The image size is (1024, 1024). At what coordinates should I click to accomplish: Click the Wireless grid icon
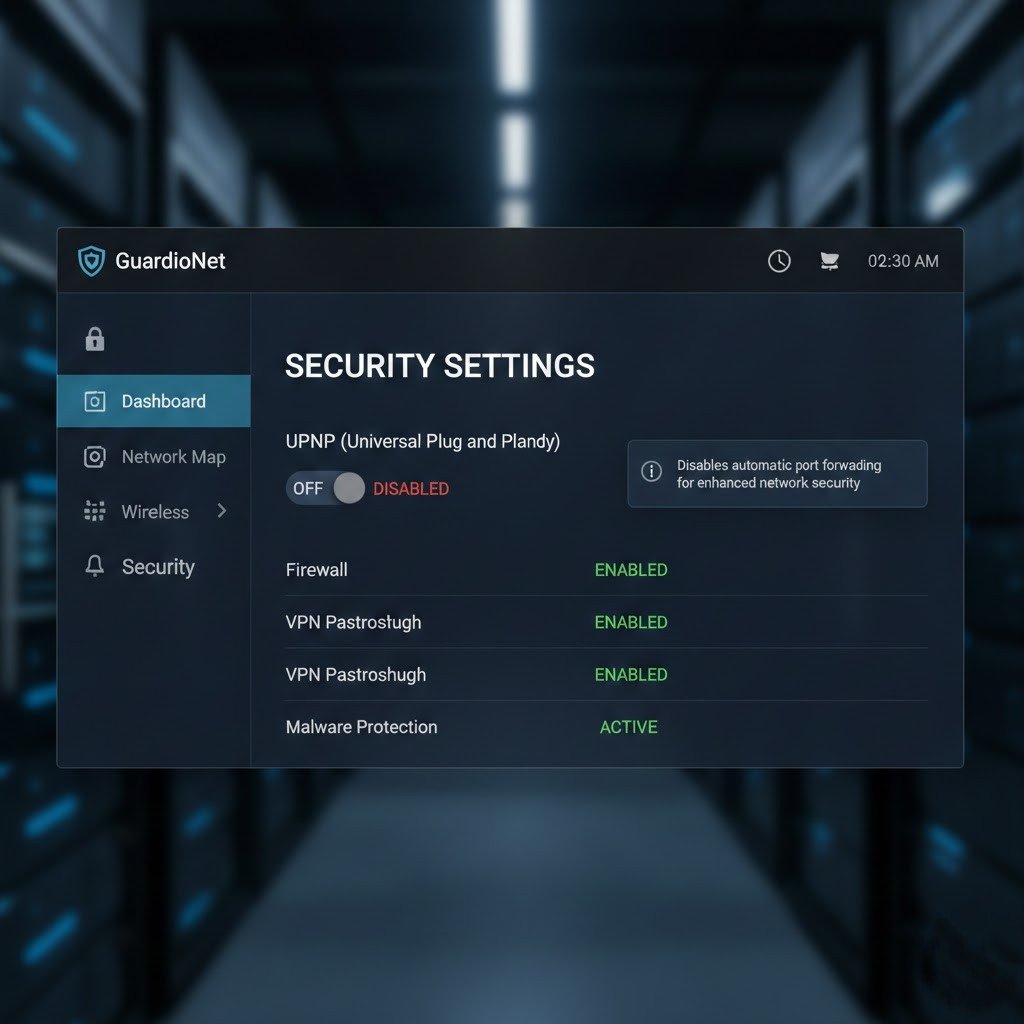coord(95,512)
